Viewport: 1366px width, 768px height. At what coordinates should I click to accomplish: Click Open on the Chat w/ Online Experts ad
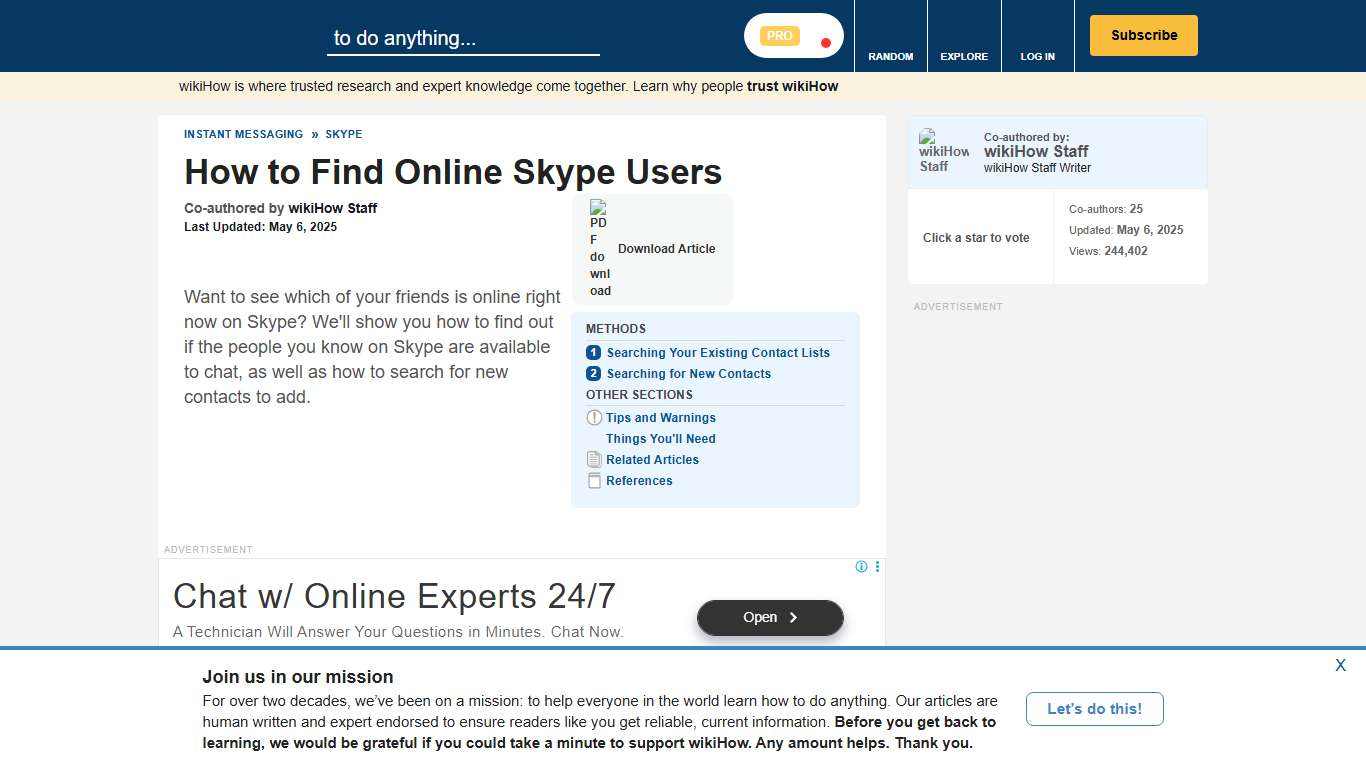pos(769,617)
